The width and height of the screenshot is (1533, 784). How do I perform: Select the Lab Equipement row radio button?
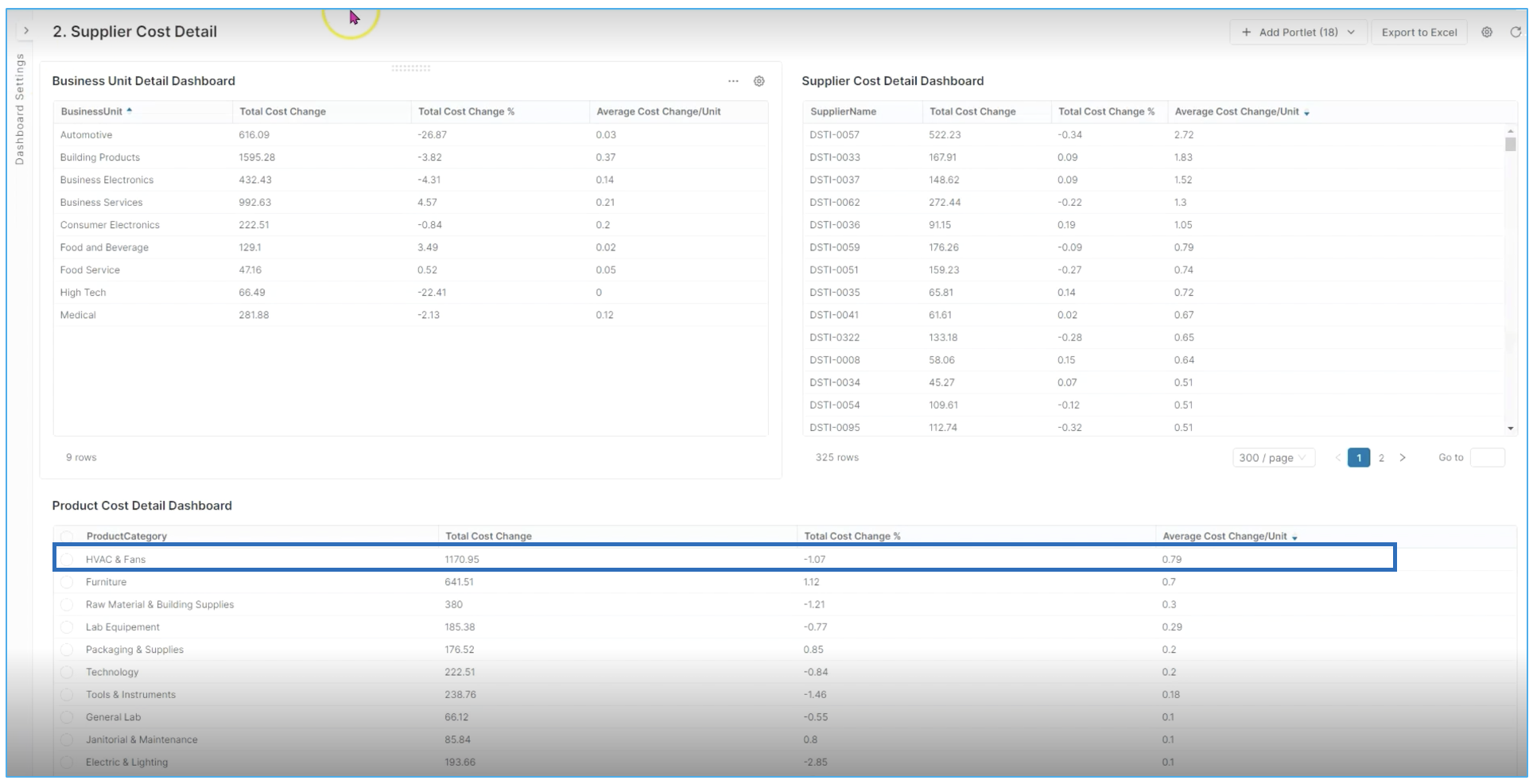[67, 627]
